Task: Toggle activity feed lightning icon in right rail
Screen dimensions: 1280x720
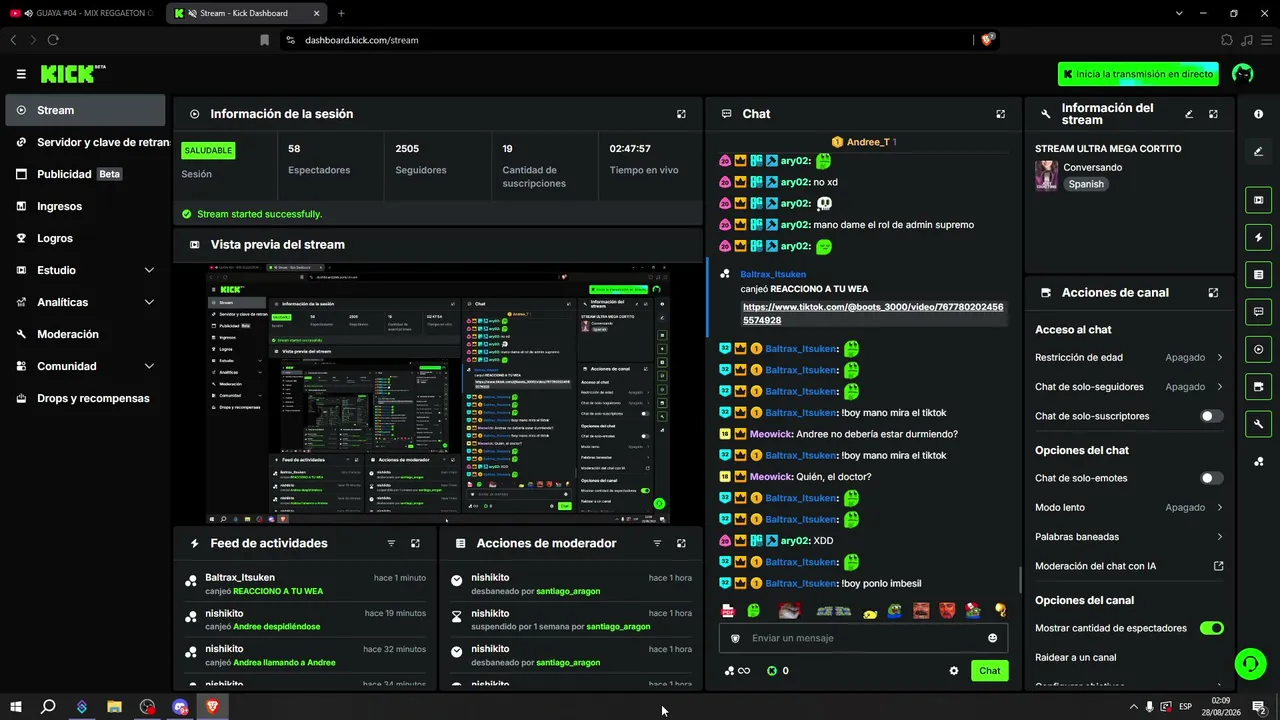Action: coord(1258,238)
